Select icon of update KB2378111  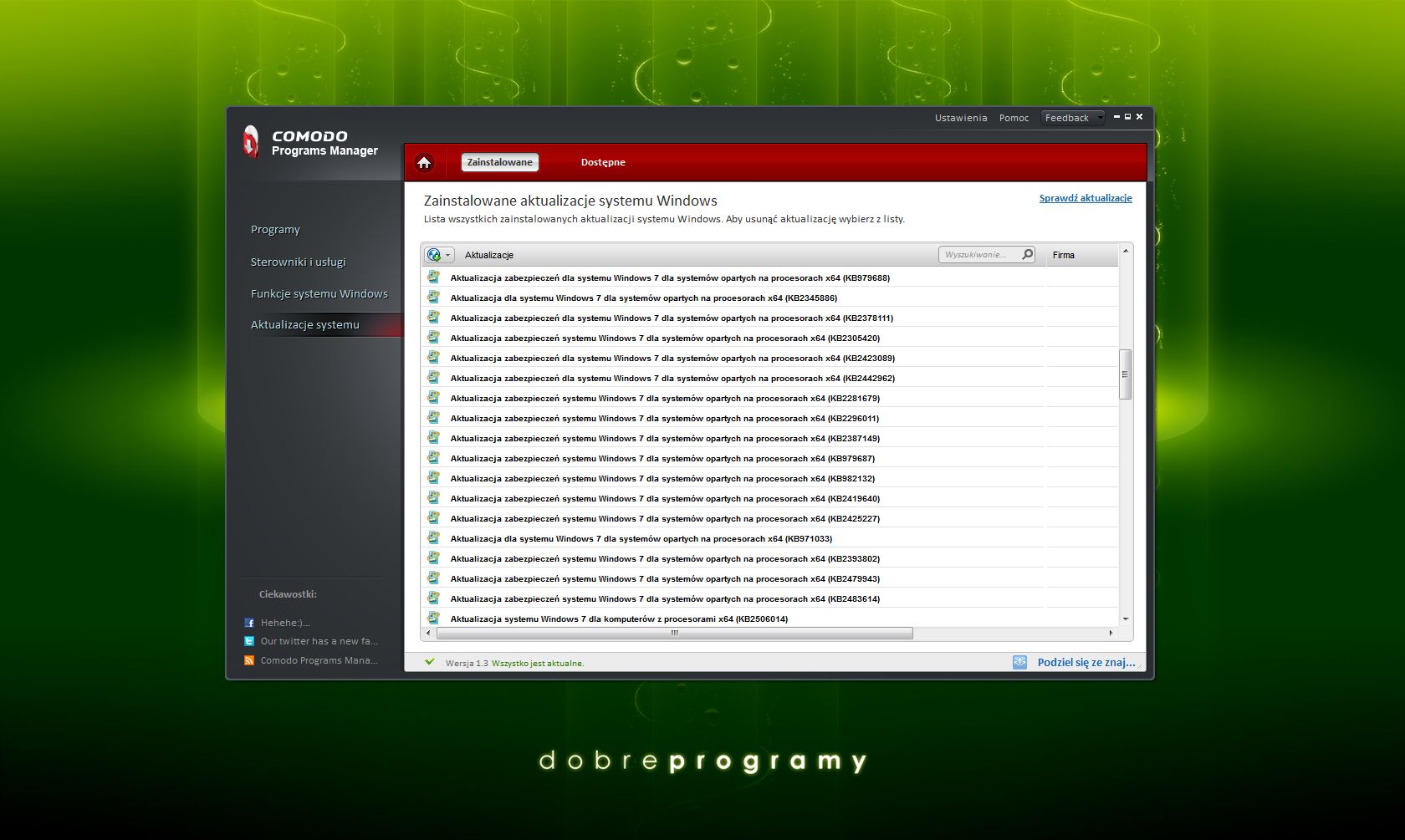(433, 317)
